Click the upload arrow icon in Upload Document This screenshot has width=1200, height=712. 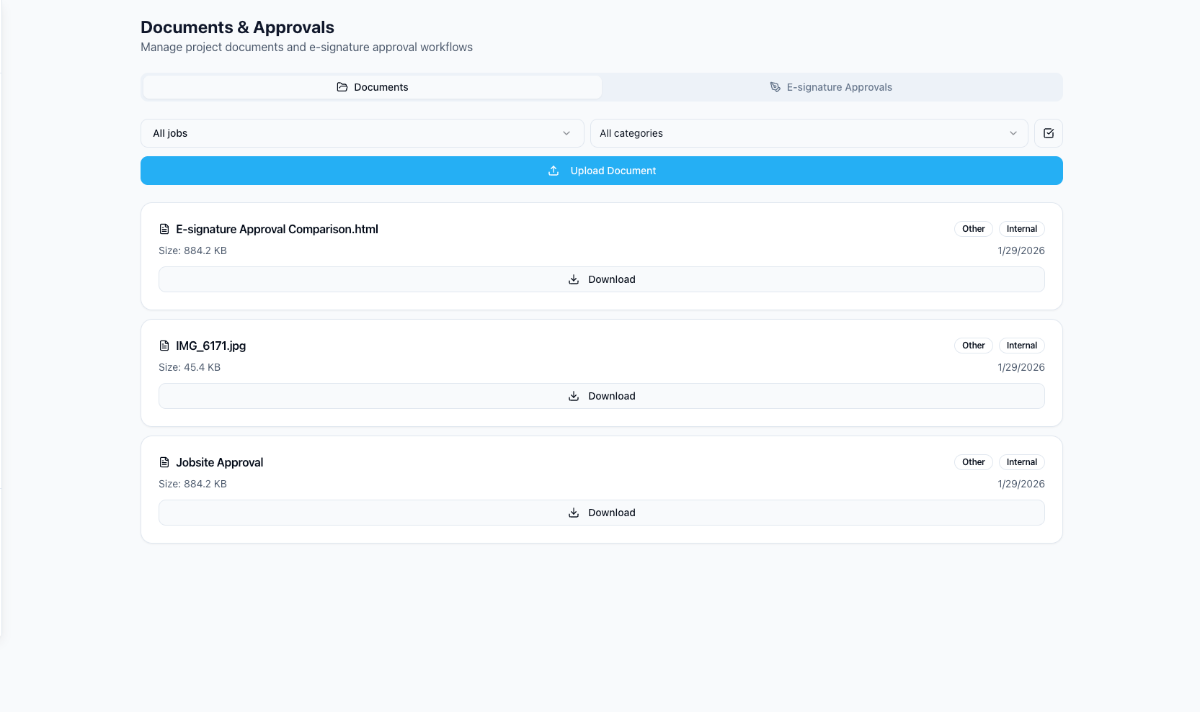click(554, 170)
